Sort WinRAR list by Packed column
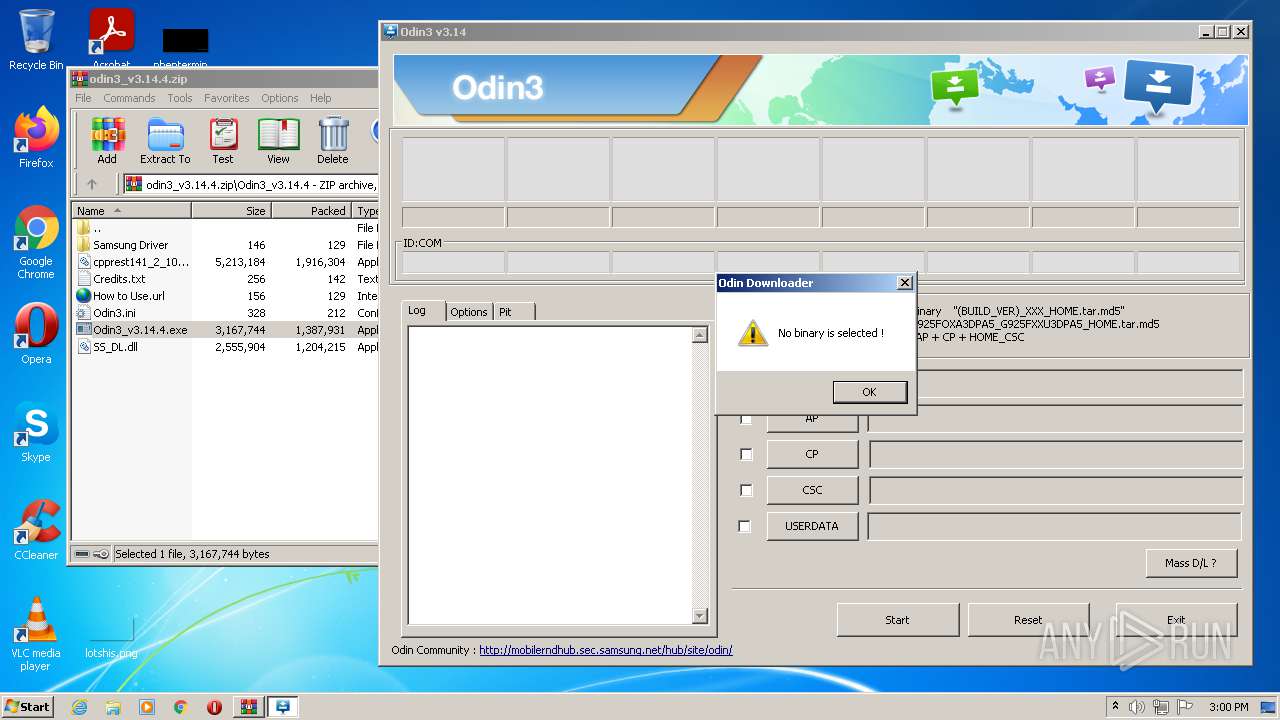This screenshot has height=720, width=1280. (x=311, y=211)
